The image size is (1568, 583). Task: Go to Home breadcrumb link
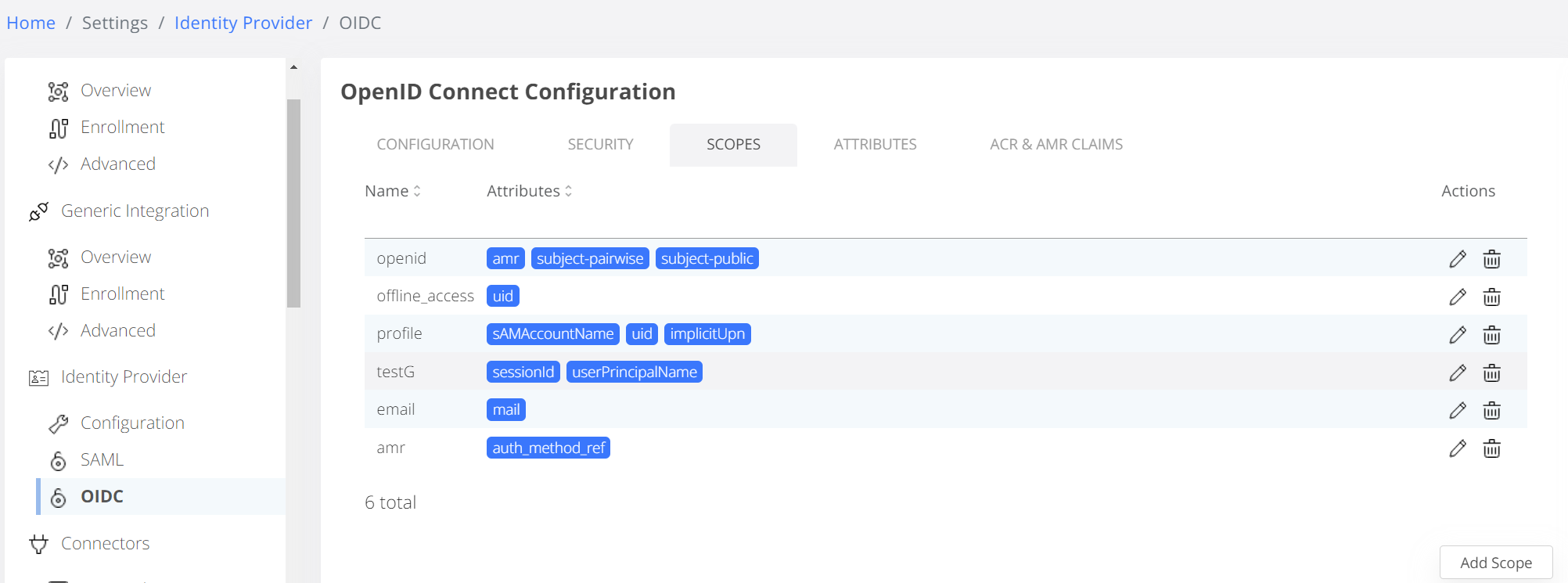coord(31,23)
